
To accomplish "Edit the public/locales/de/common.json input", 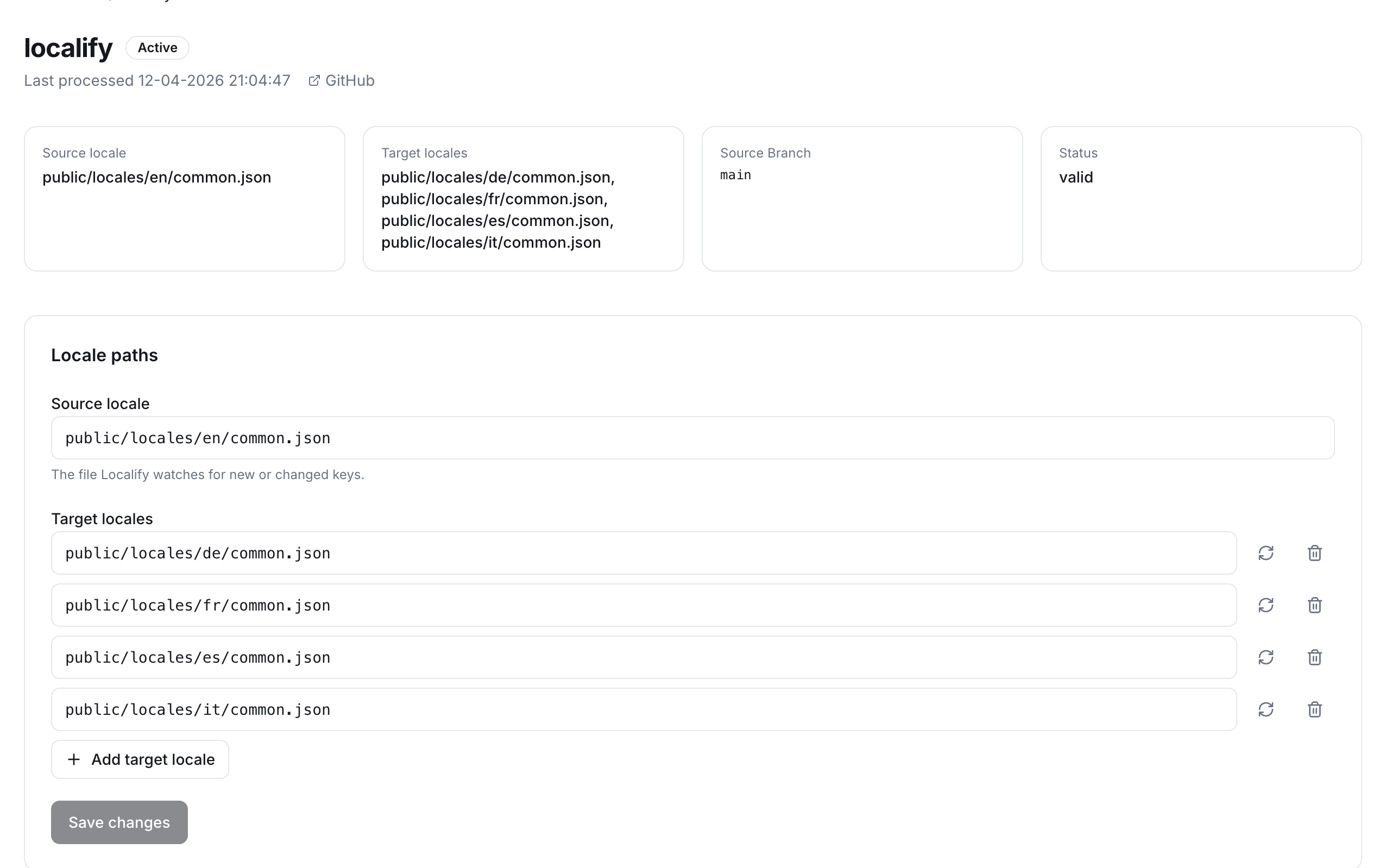I will [x=644, y=552].
